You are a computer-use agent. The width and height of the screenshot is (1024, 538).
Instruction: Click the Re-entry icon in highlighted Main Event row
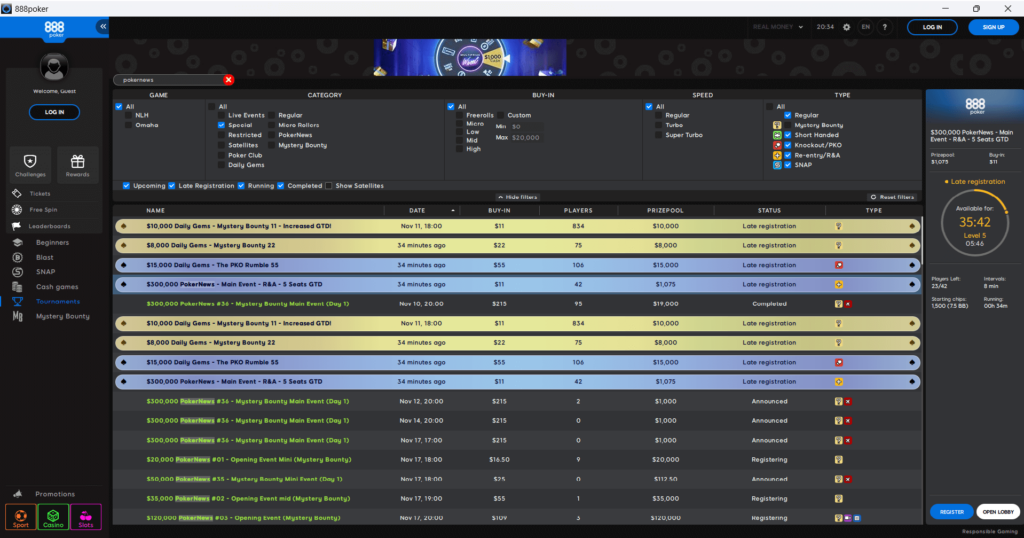pos(839,285)
